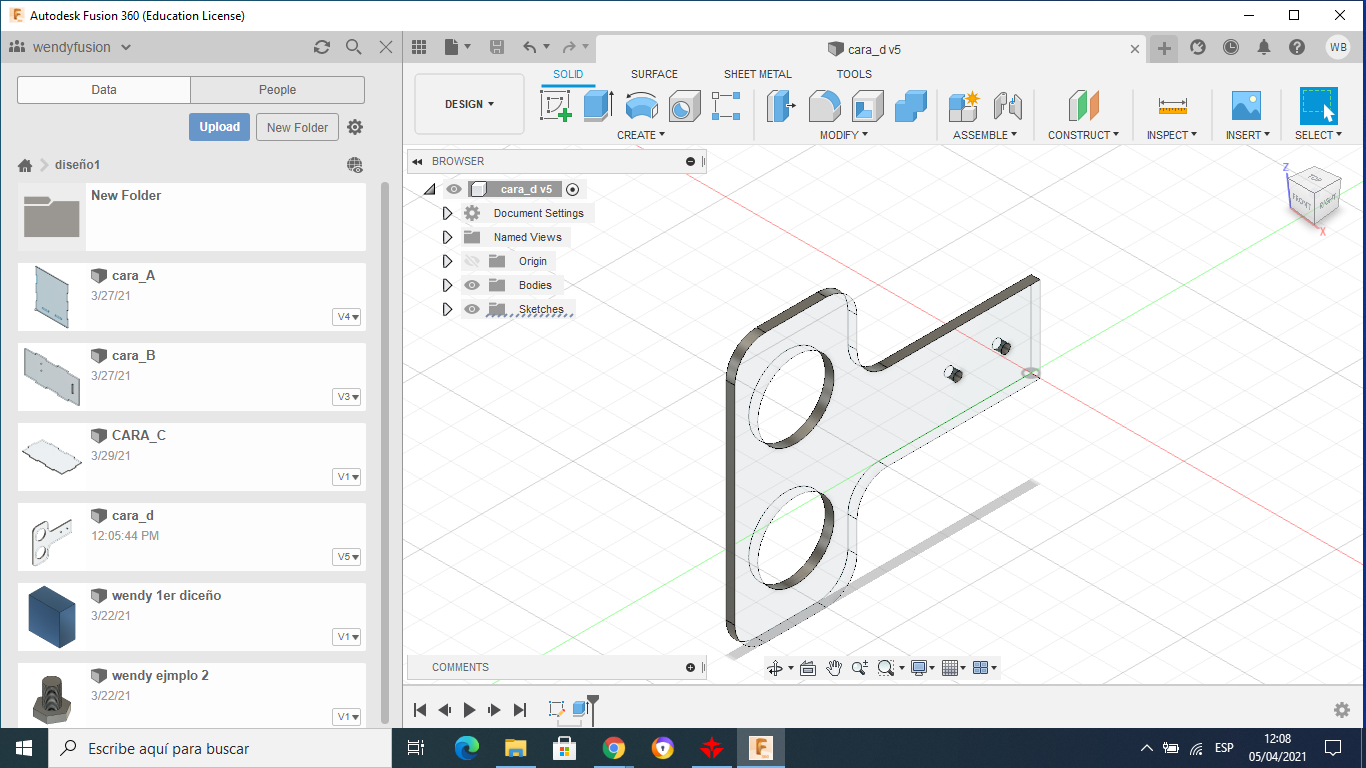
Task: Toggle visibility of cara_d v5 component
Action: pyautogui.click(x=454, y=189)
